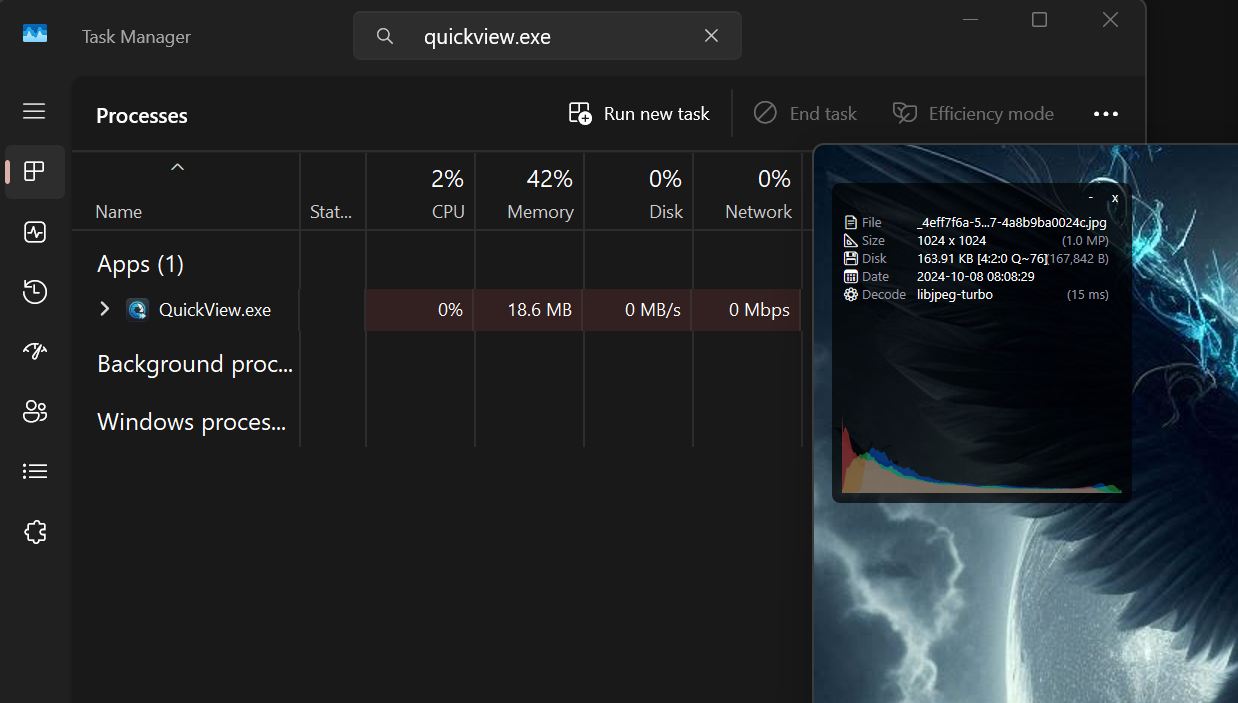Screen dimensions: 1238x703
Task: Run a new task
Action: point(638,113)
